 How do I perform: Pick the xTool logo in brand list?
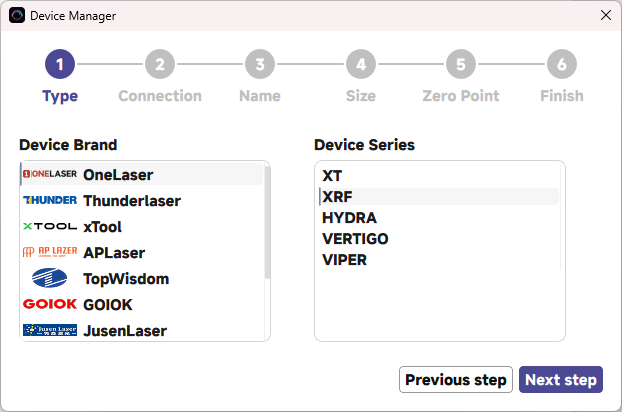click(x=50, y=226)
